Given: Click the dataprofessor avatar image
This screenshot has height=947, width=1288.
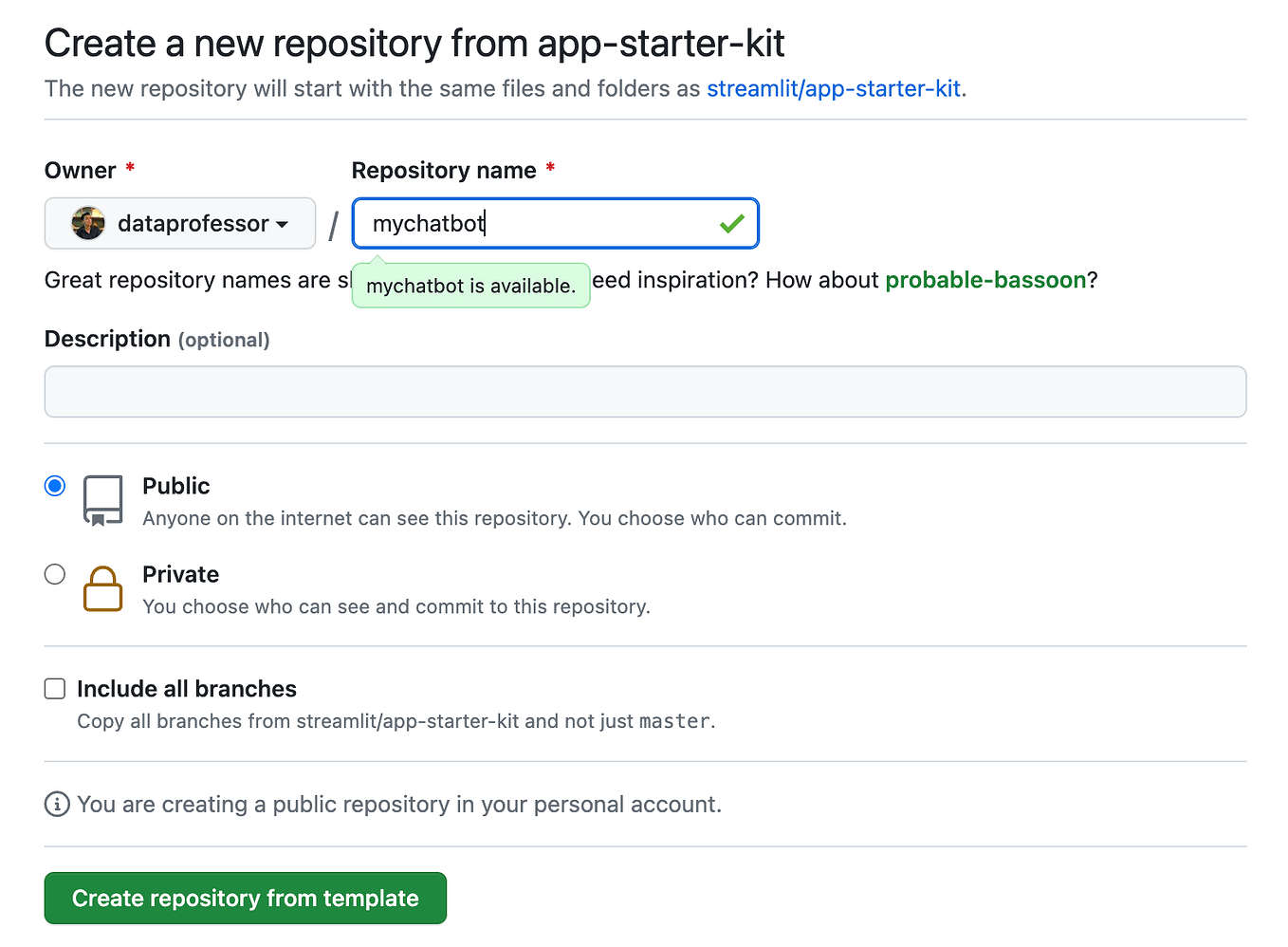Looking at the screenshot, I should point(88,224).
